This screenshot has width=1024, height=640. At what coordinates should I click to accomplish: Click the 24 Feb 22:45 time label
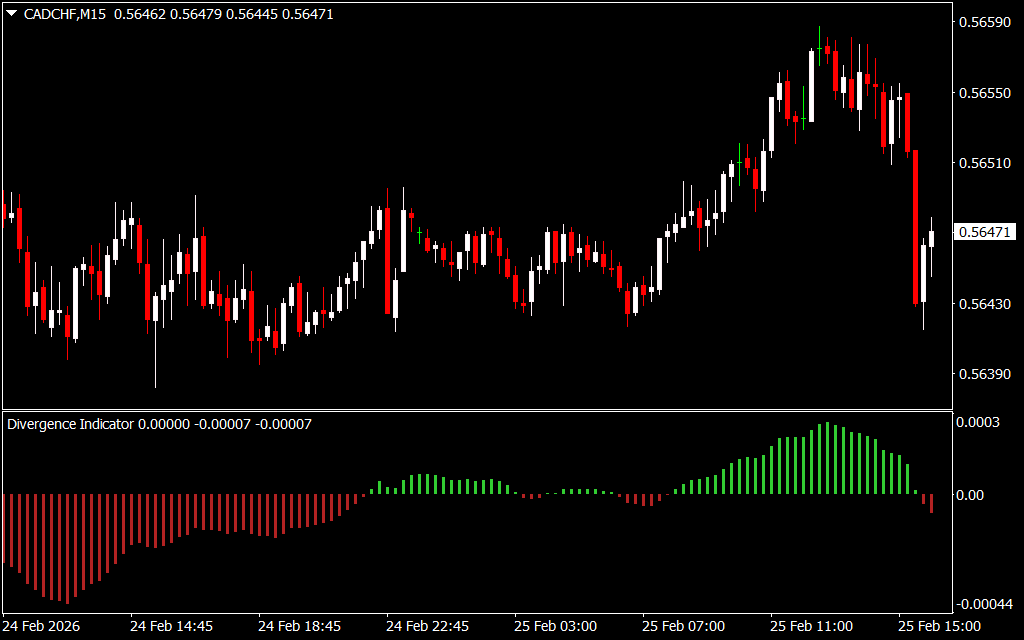427,626
